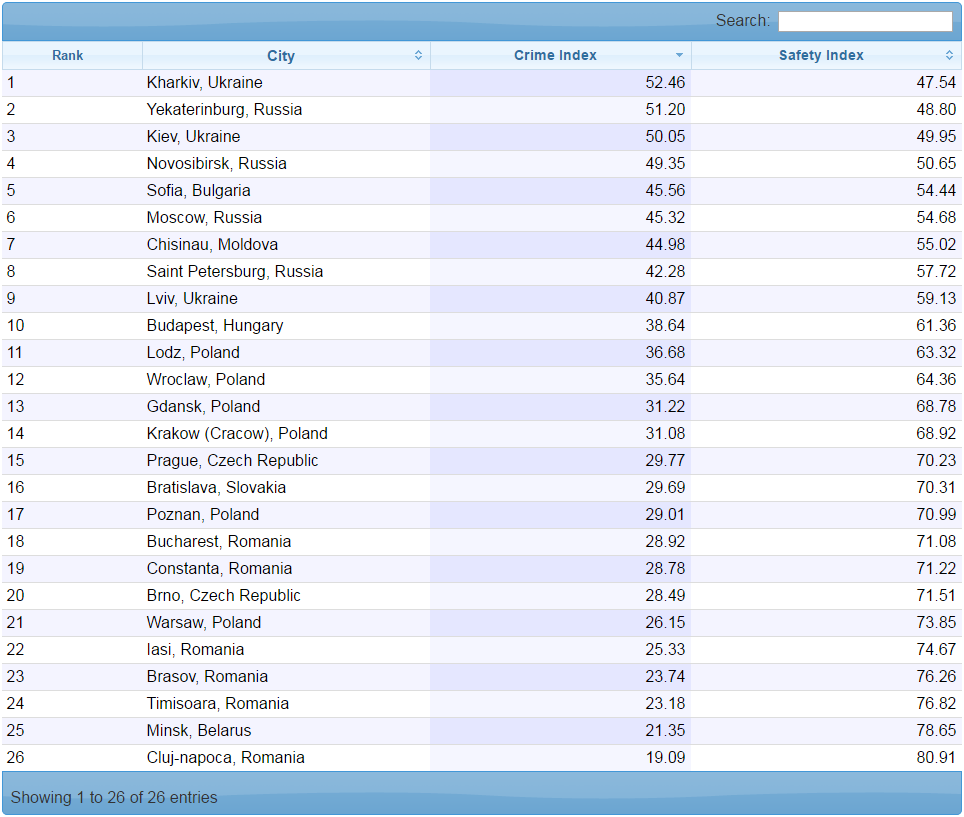
Task: Focus the Search input field
Action: [865, 21]
